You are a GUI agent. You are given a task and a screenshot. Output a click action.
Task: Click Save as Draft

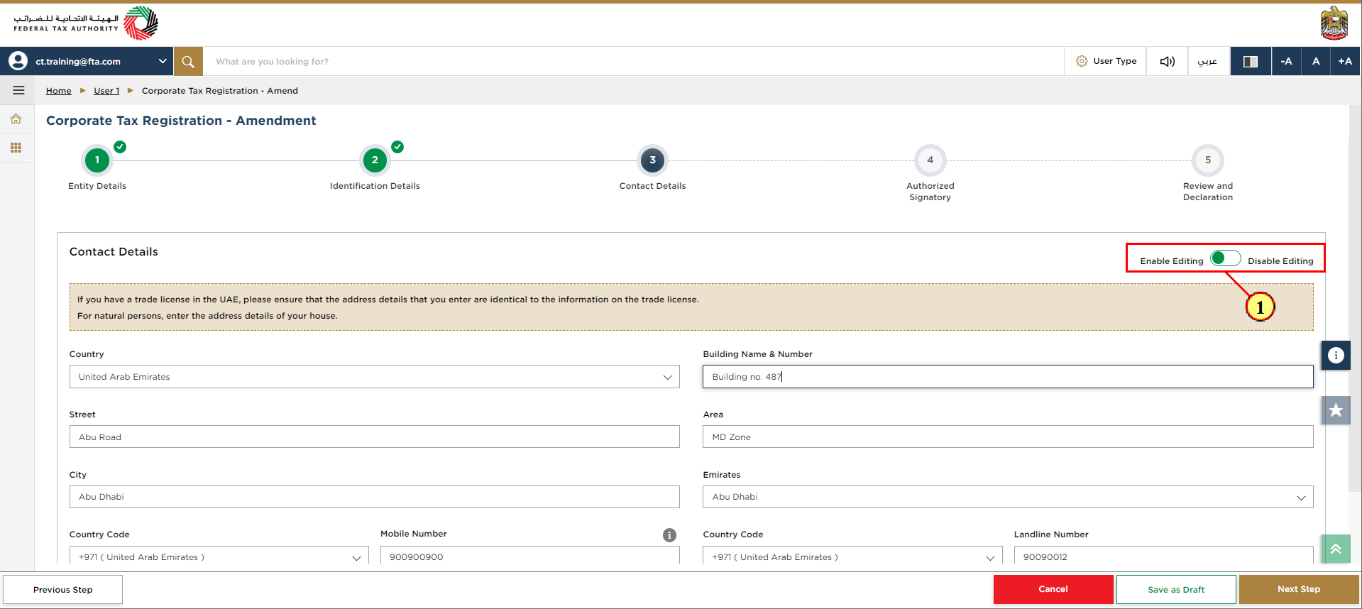[x=1176, y=590]
